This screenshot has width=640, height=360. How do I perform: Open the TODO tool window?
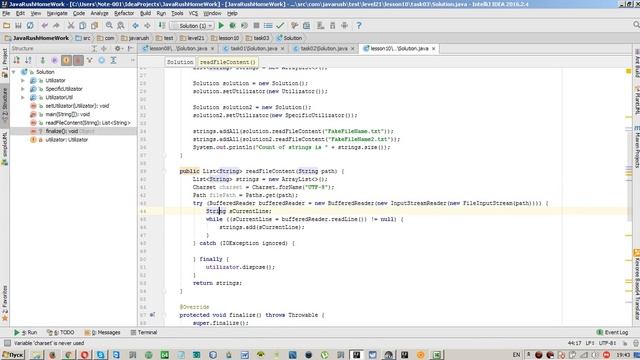click(x=60, y=333)
